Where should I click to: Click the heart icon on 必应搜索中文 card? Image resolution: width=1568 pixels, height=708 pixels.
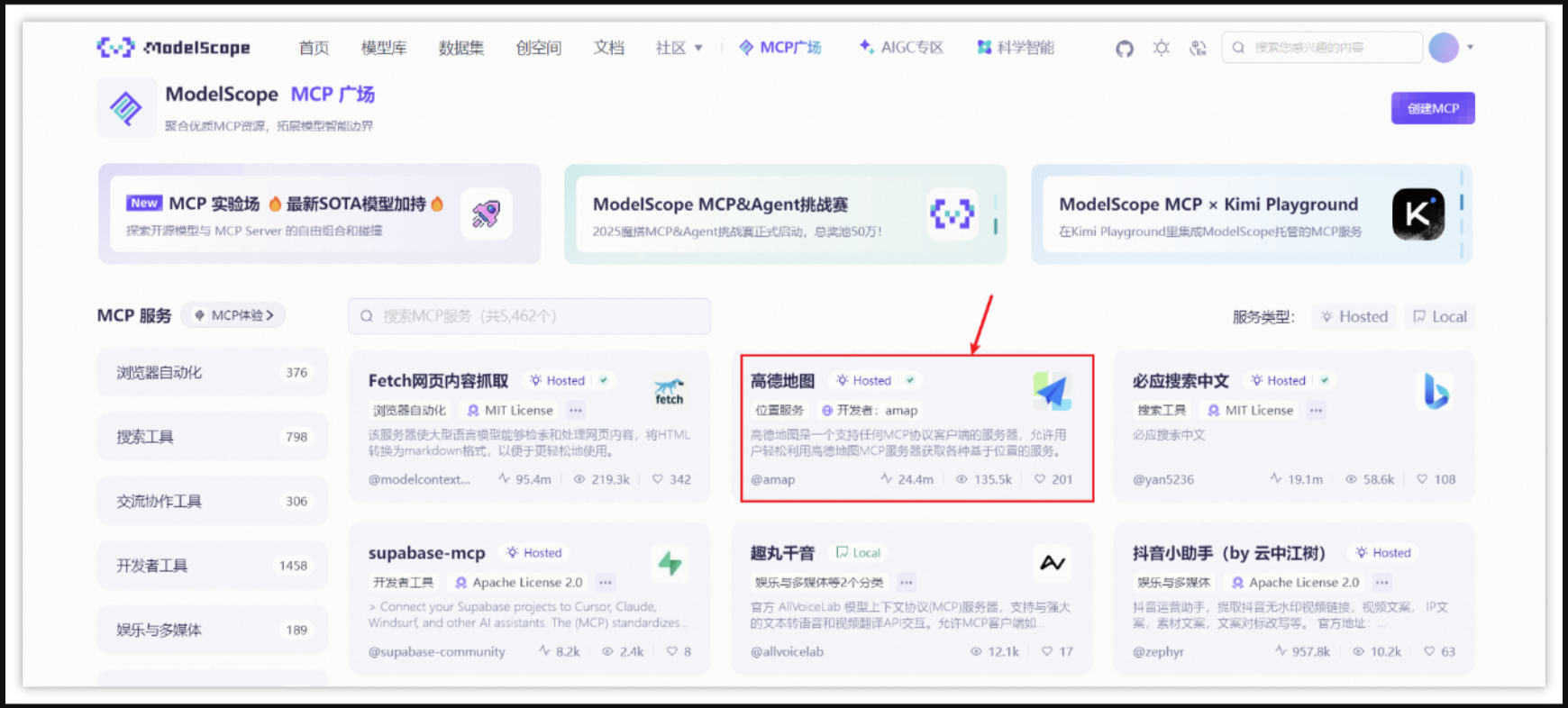(x=1422, y=479)
